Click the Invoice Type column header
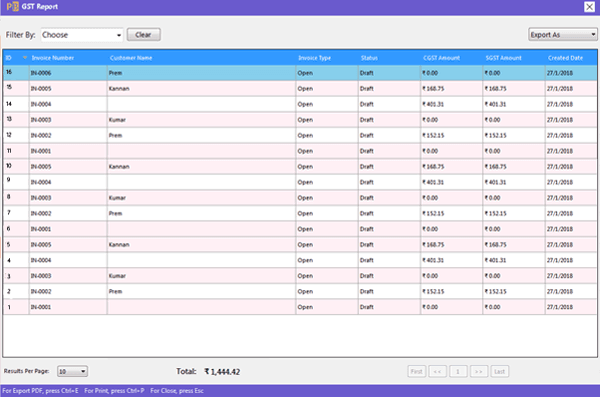Image resolution: width=600 pixels, height=397 pixels. click(315, 58)
